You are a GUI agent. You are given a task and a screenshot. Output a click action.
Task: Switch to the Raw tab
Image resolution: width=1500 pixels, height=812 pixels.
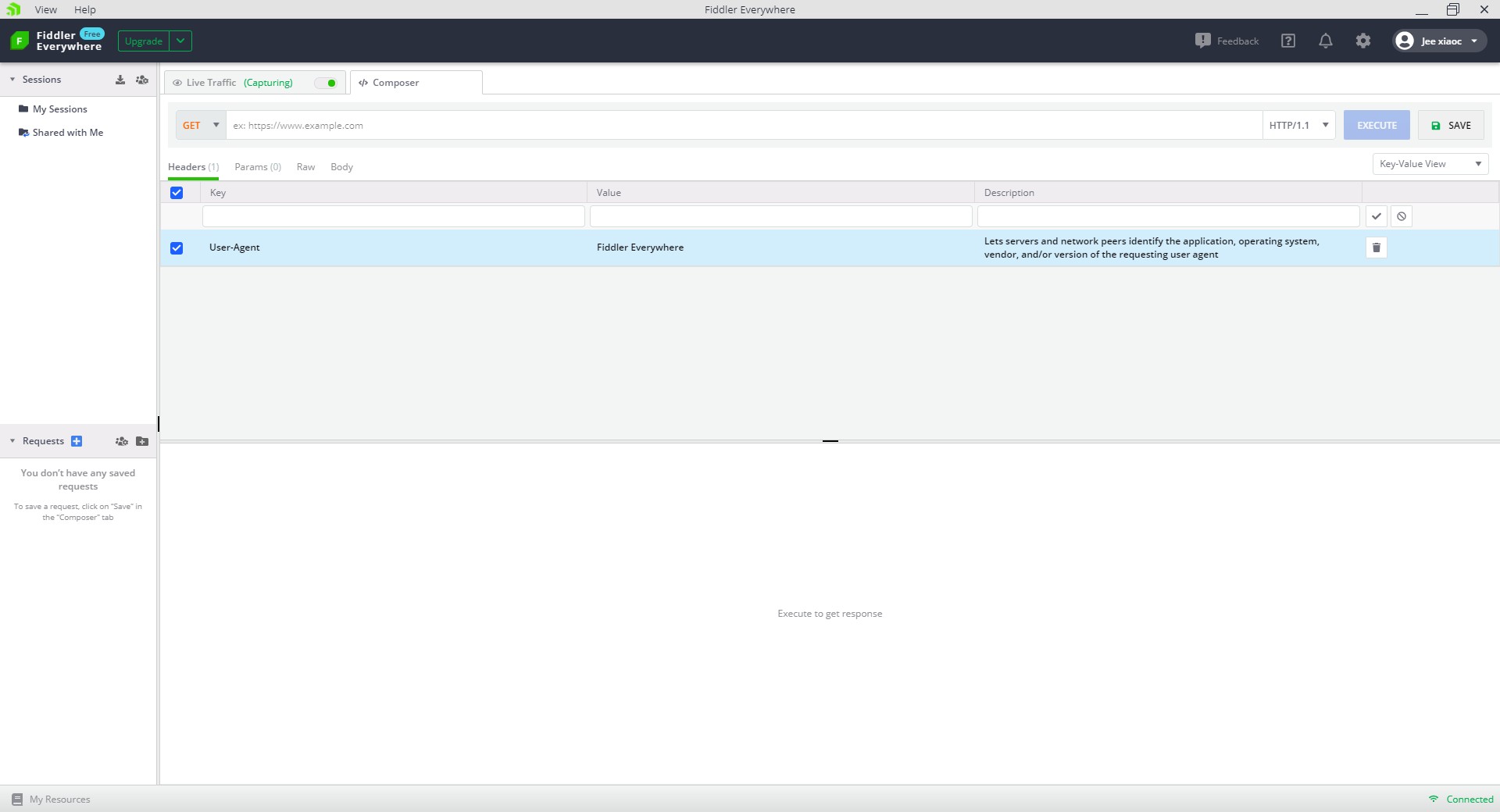[x=305, y=167]
